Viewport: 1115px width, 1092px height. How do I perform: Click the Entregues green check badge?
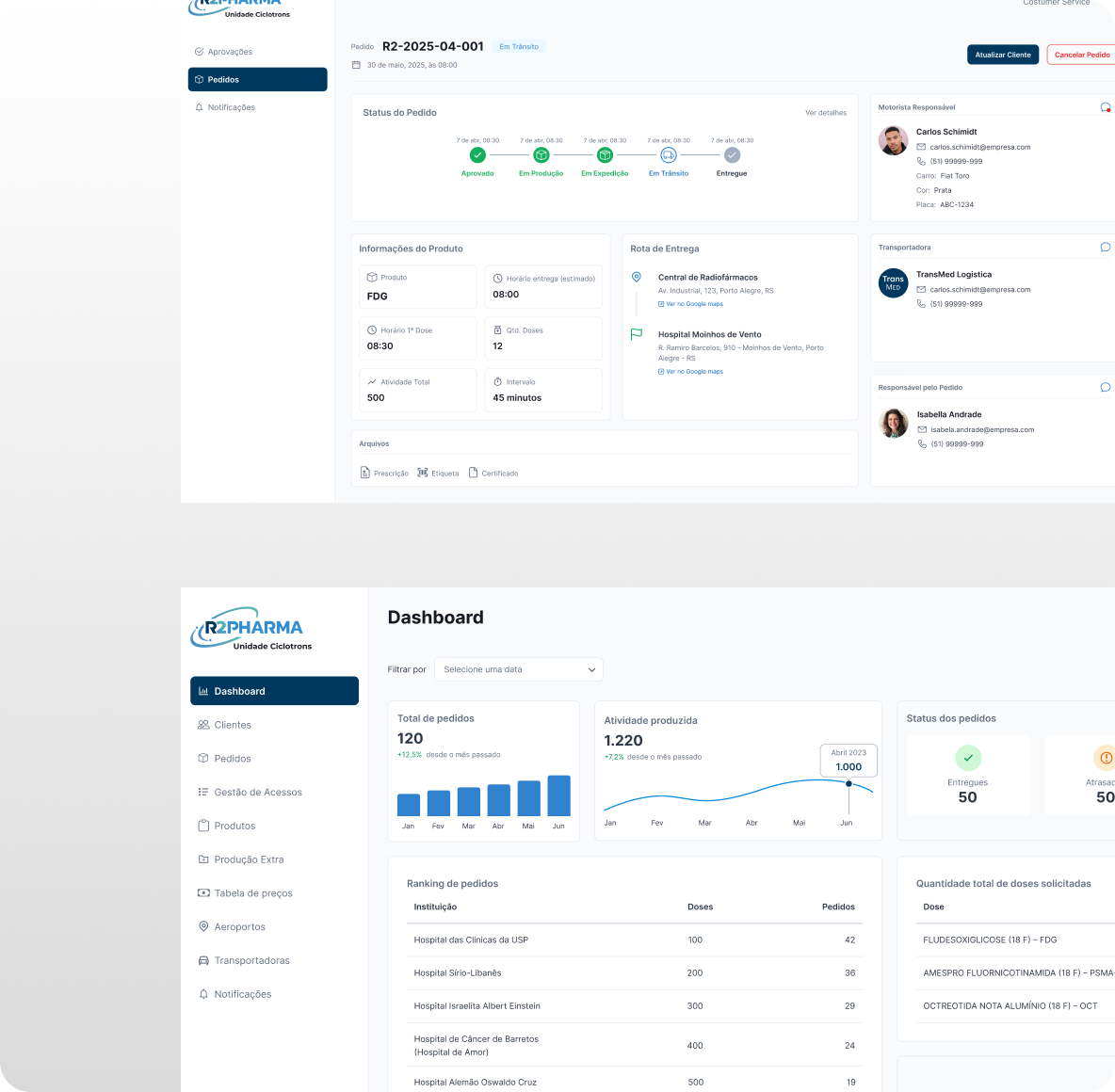pyautogui.click(x=968, y=758)
